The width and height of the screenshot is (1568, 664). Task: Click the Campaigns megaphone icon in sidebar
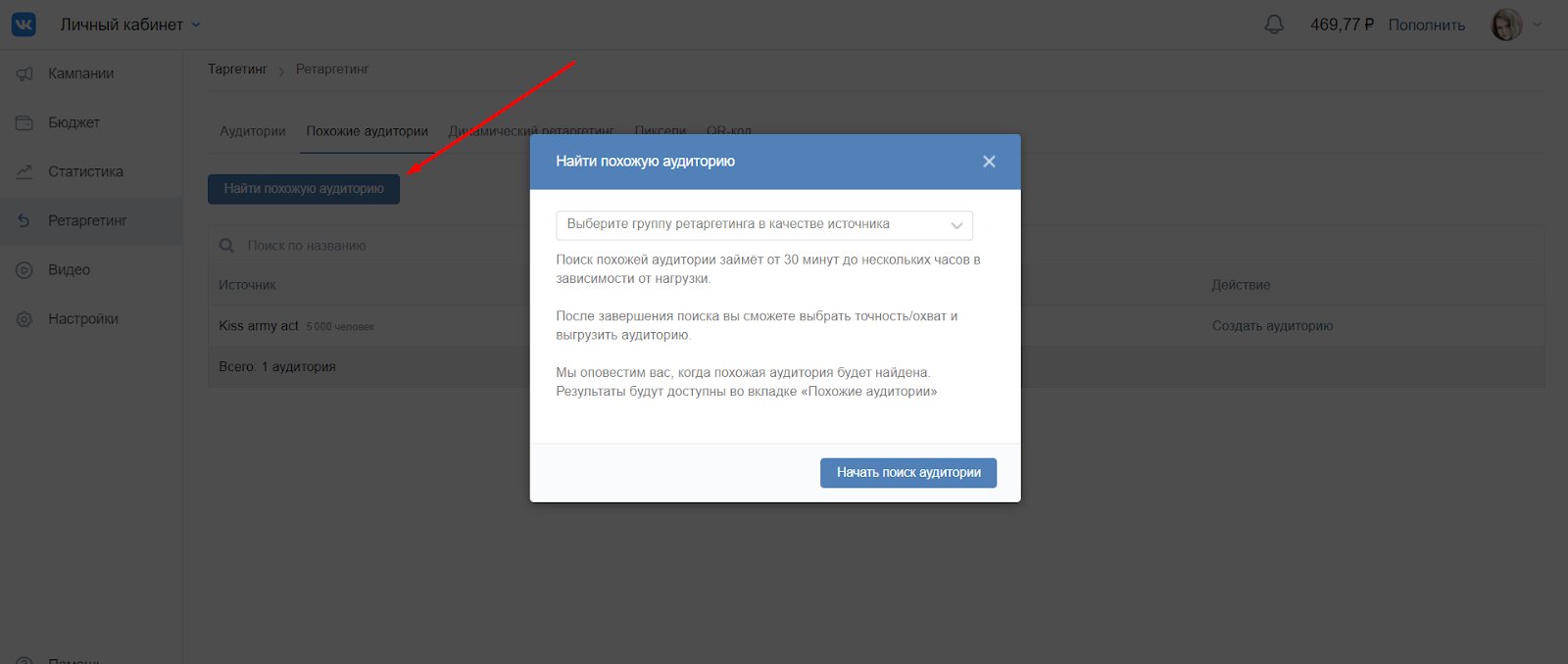(x=24, y=73)
